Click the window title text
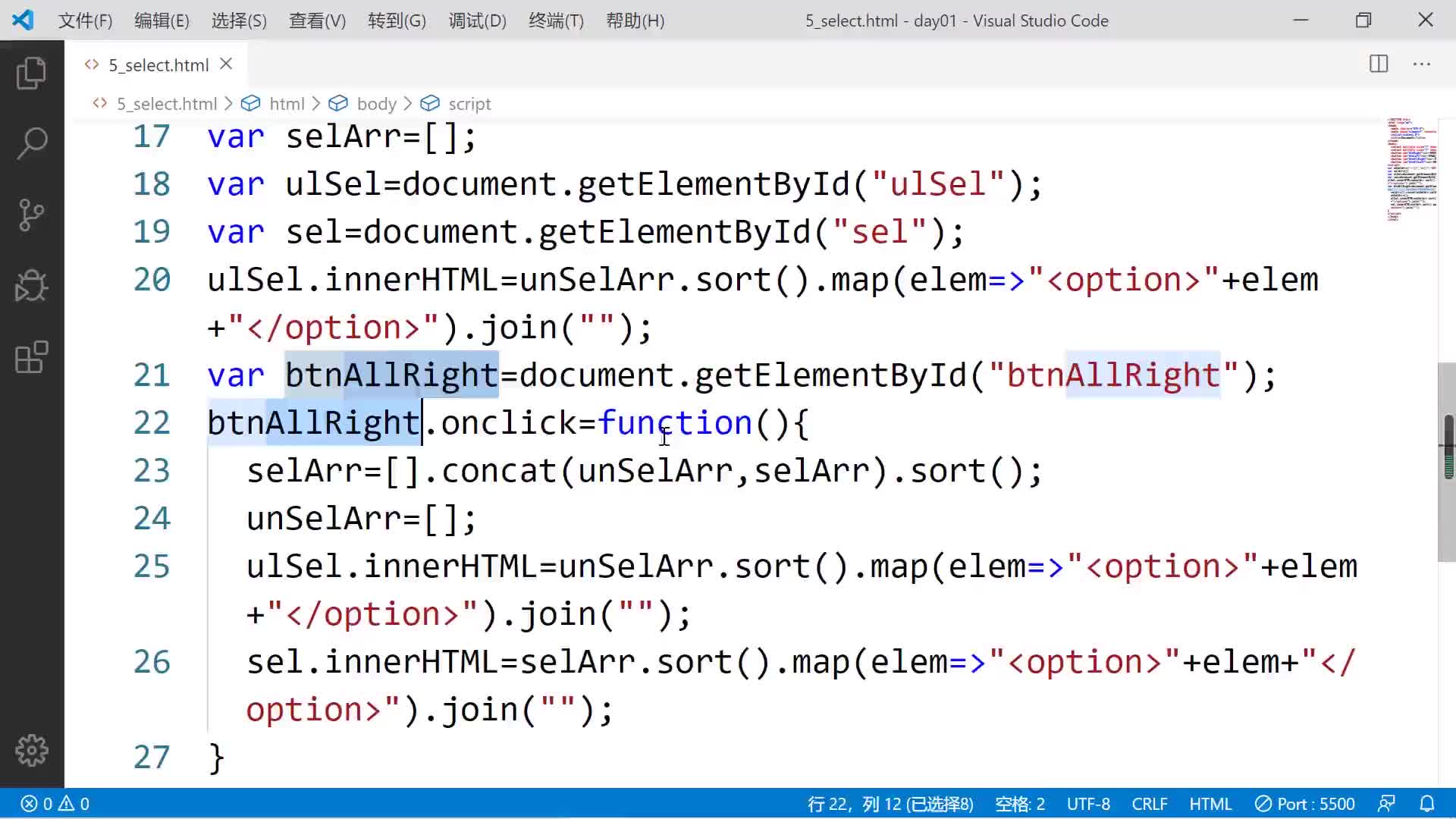1456x819 pixels. click(957, 20)
